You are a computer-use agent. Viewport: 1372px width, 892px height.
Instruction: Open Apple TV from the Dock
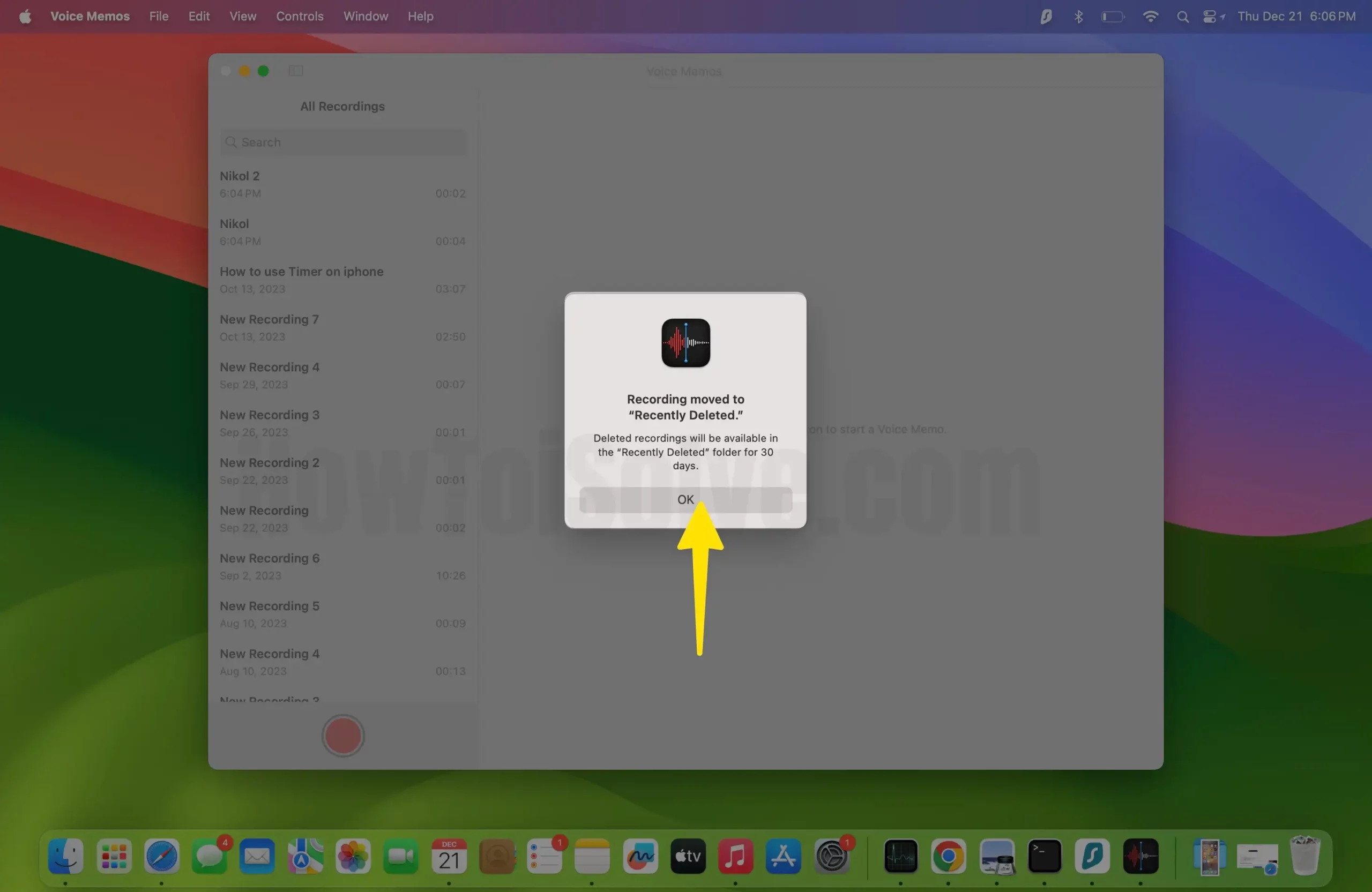click(x=688, y=856)
